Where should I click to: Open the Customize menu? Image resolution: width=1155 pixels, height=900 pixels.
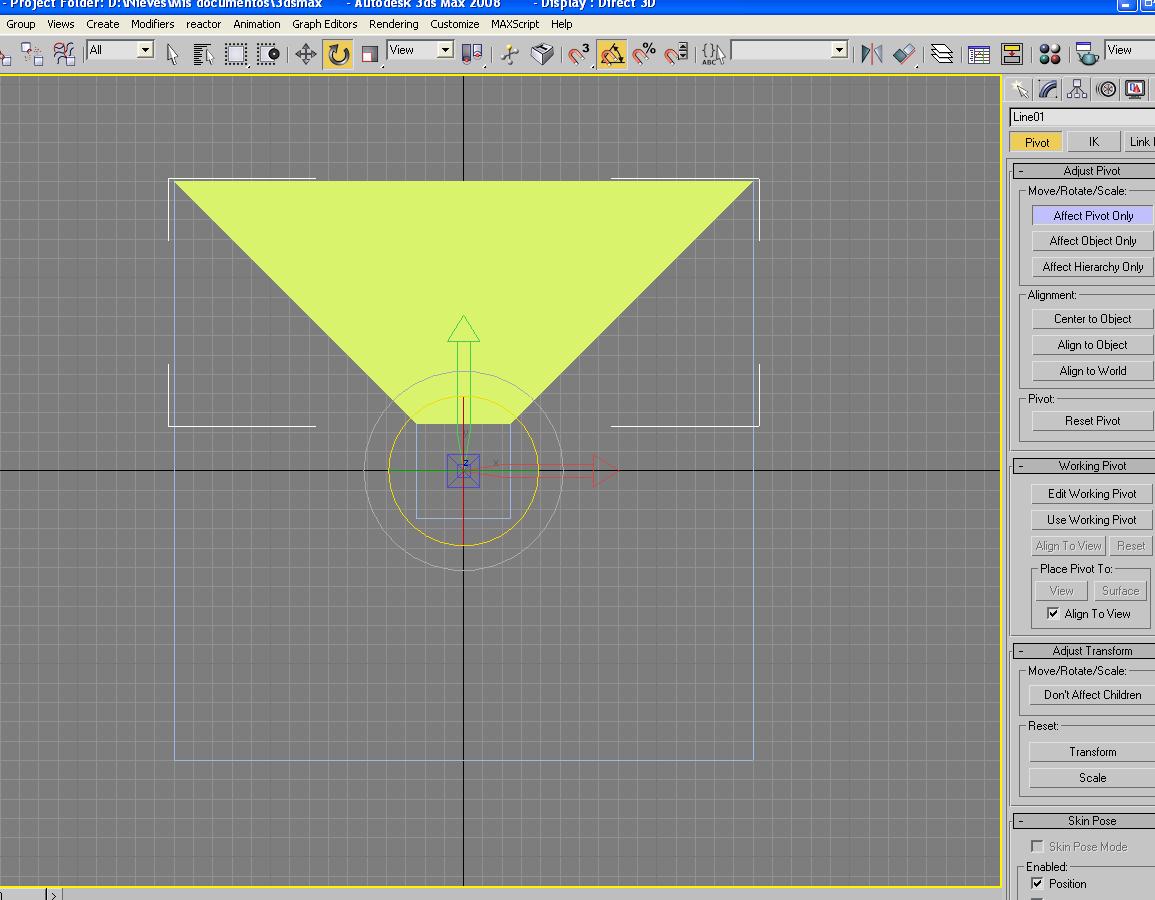point(454,24)
